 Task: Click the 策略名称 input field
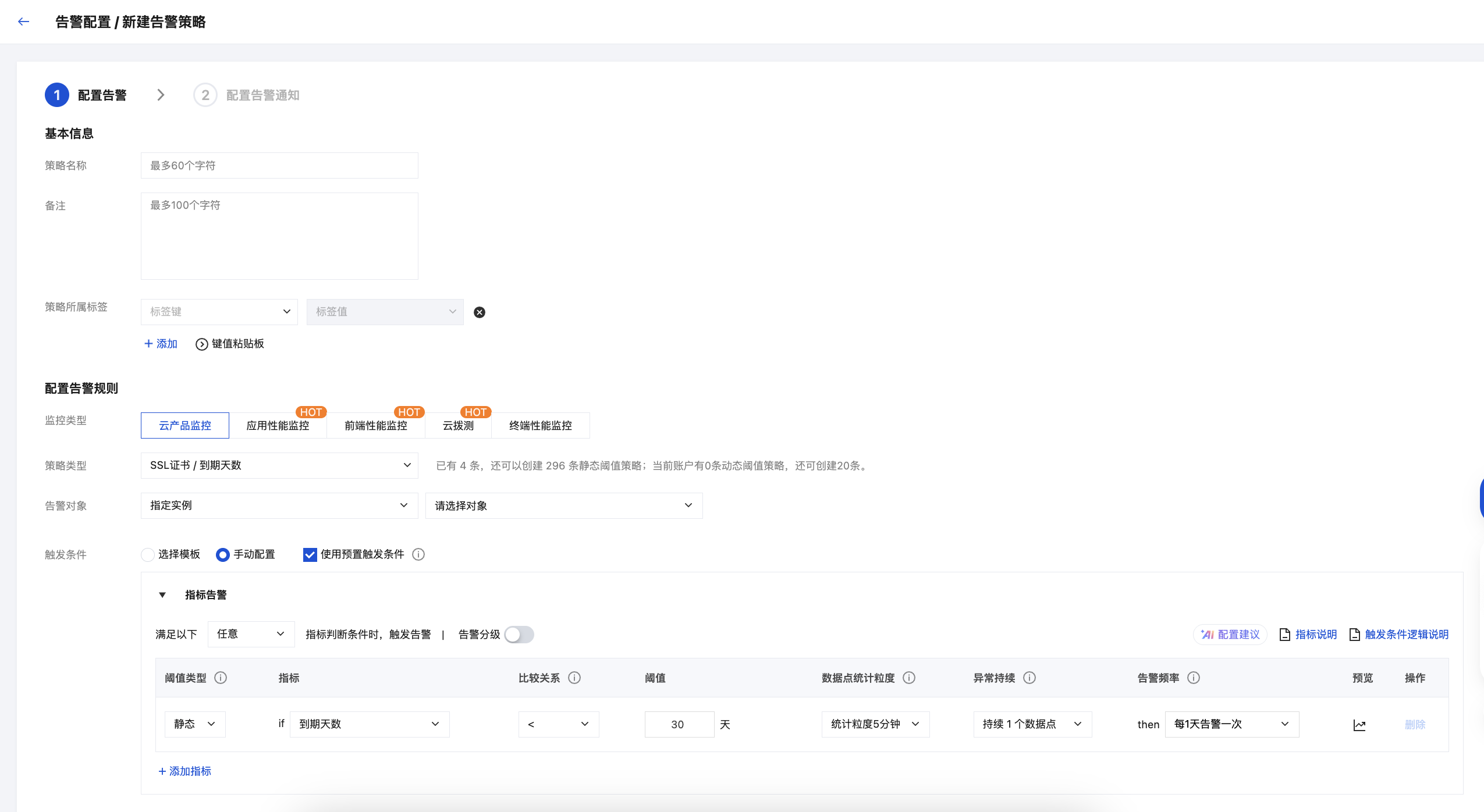(279, 166)
